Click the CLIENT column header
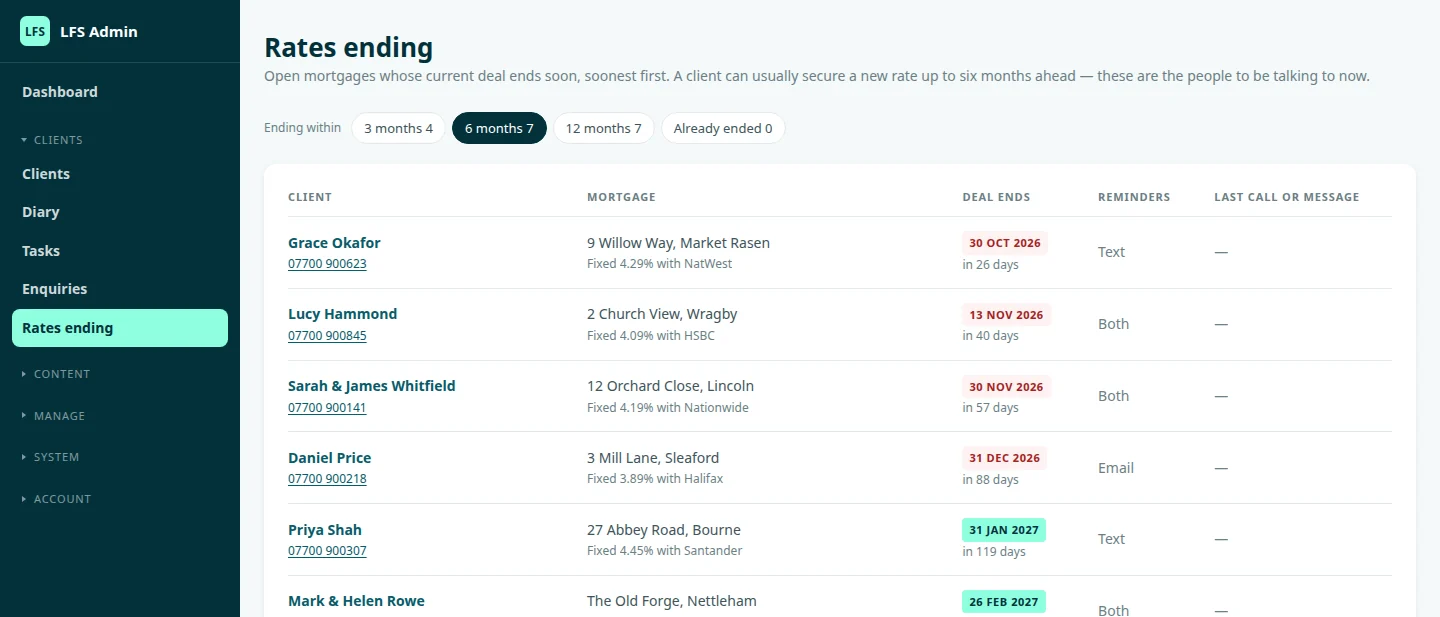Screen dimensions: 1440x617 [x=310, y=197]
